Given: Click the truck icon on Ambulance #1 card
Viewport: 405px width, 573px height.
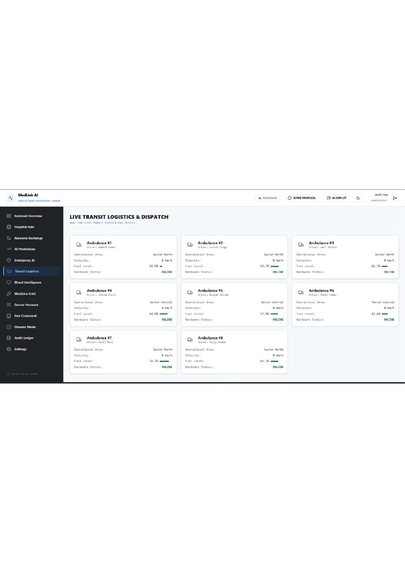Looking at the screenshot, I should click(79, 244).
